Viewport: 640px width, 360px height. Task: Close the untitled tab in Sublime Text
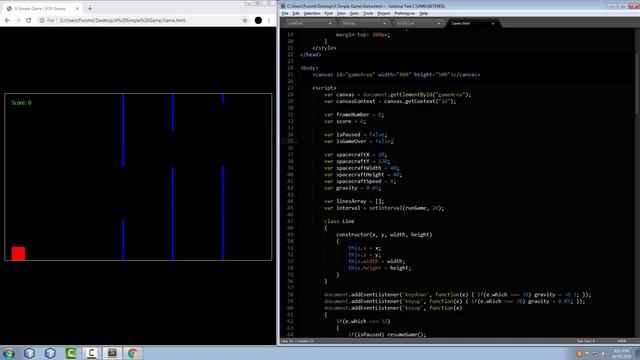[330, 24]
